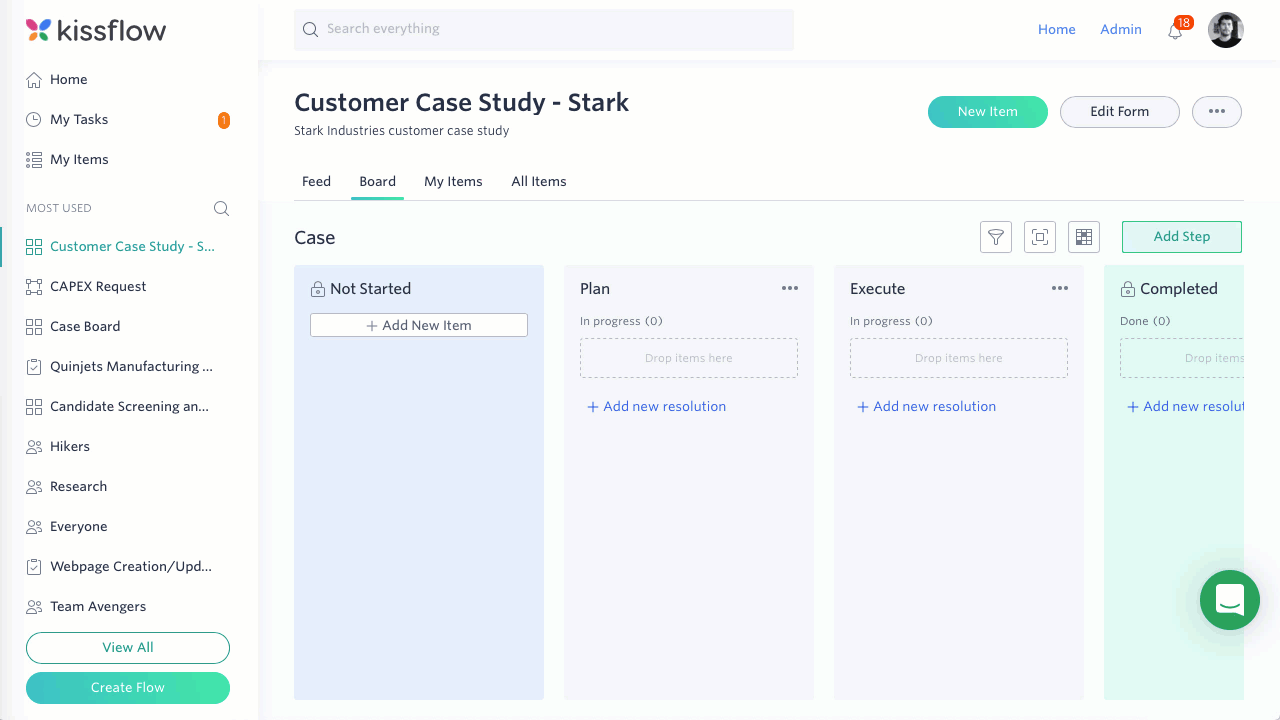This screenshot has width=1280, height=720.
Task: Open the chat support bubble
Action: coord(1230,600)
